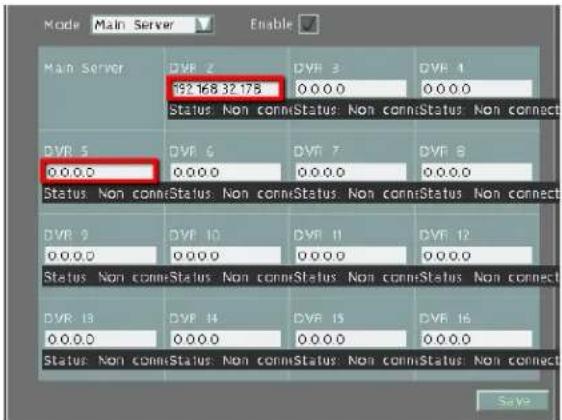Open the Mode dropdown showing Main Server
The image size is (562, 420).
tap(153, 25)
